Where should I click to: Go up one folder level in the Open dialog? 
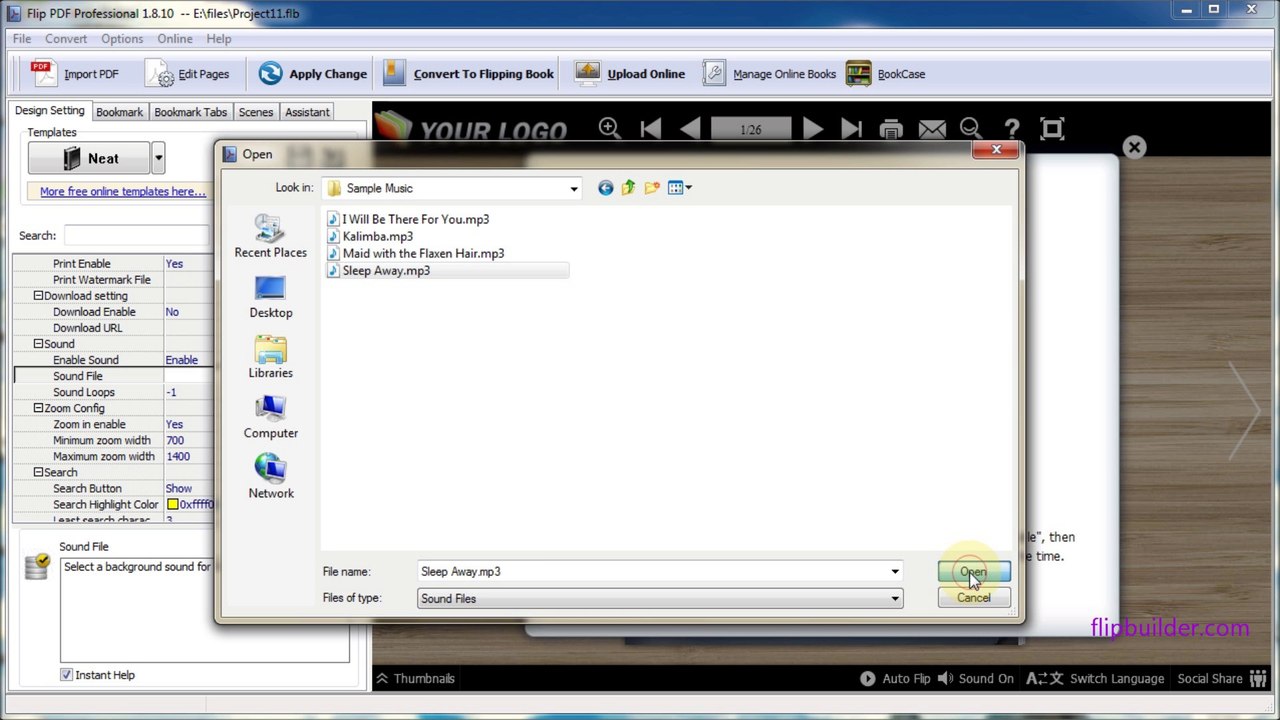click(x=628, y=188)
